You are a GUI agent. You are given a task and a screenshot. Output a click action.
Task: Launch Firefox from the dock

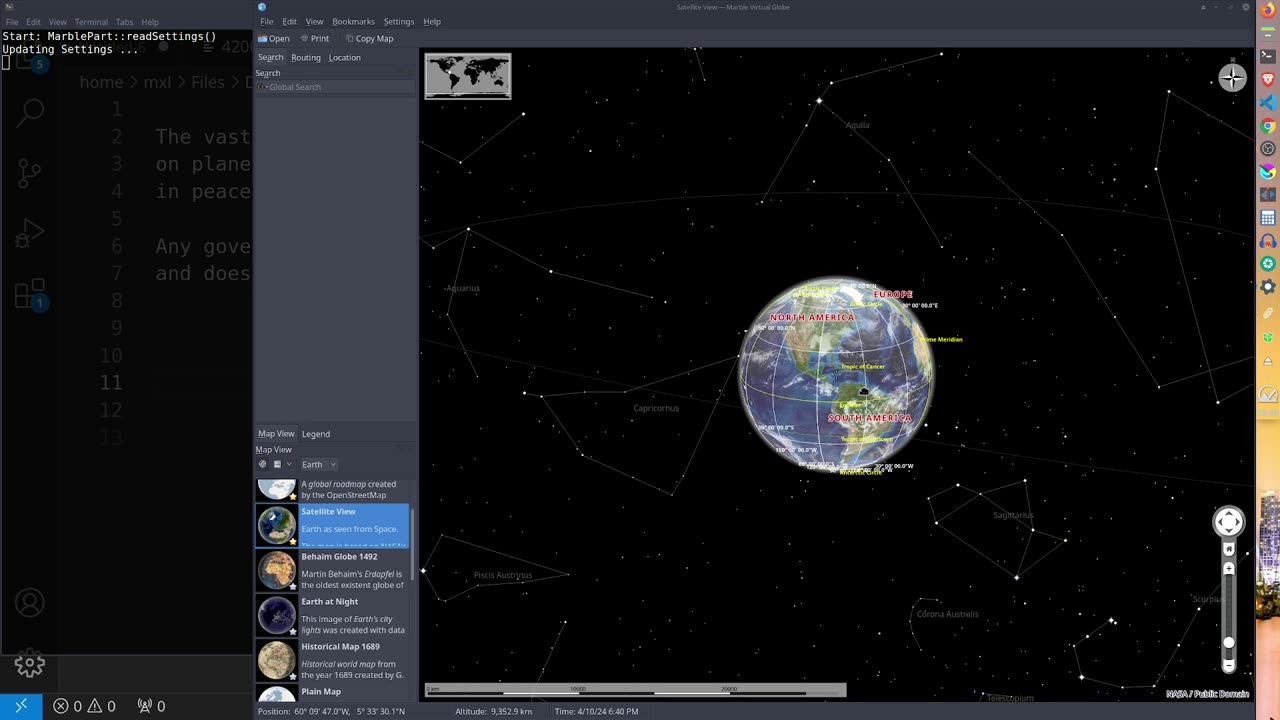point(1268,10)
